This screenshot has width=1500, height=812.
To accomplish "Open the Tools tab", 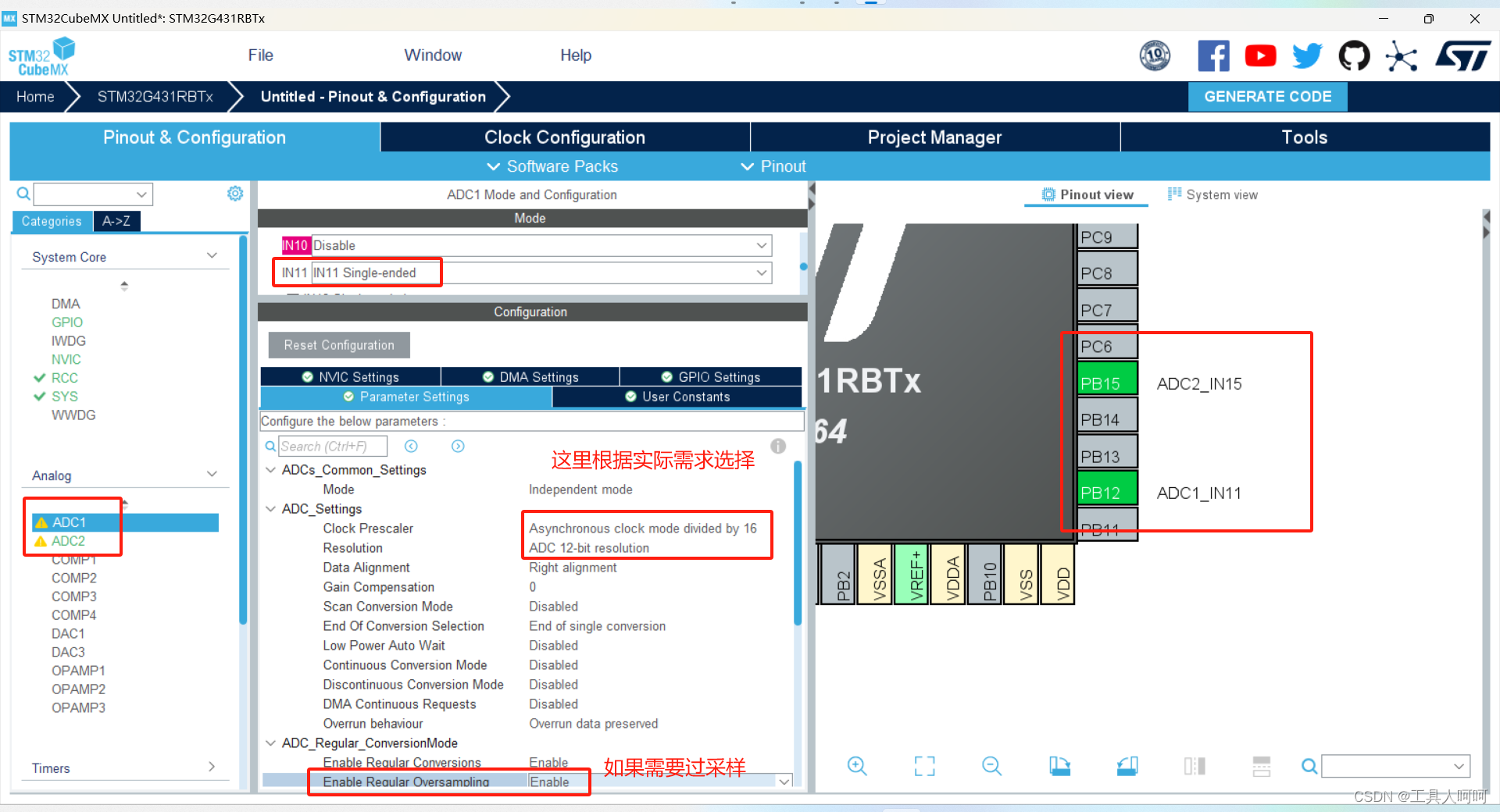I will (x=1305, y=137).
